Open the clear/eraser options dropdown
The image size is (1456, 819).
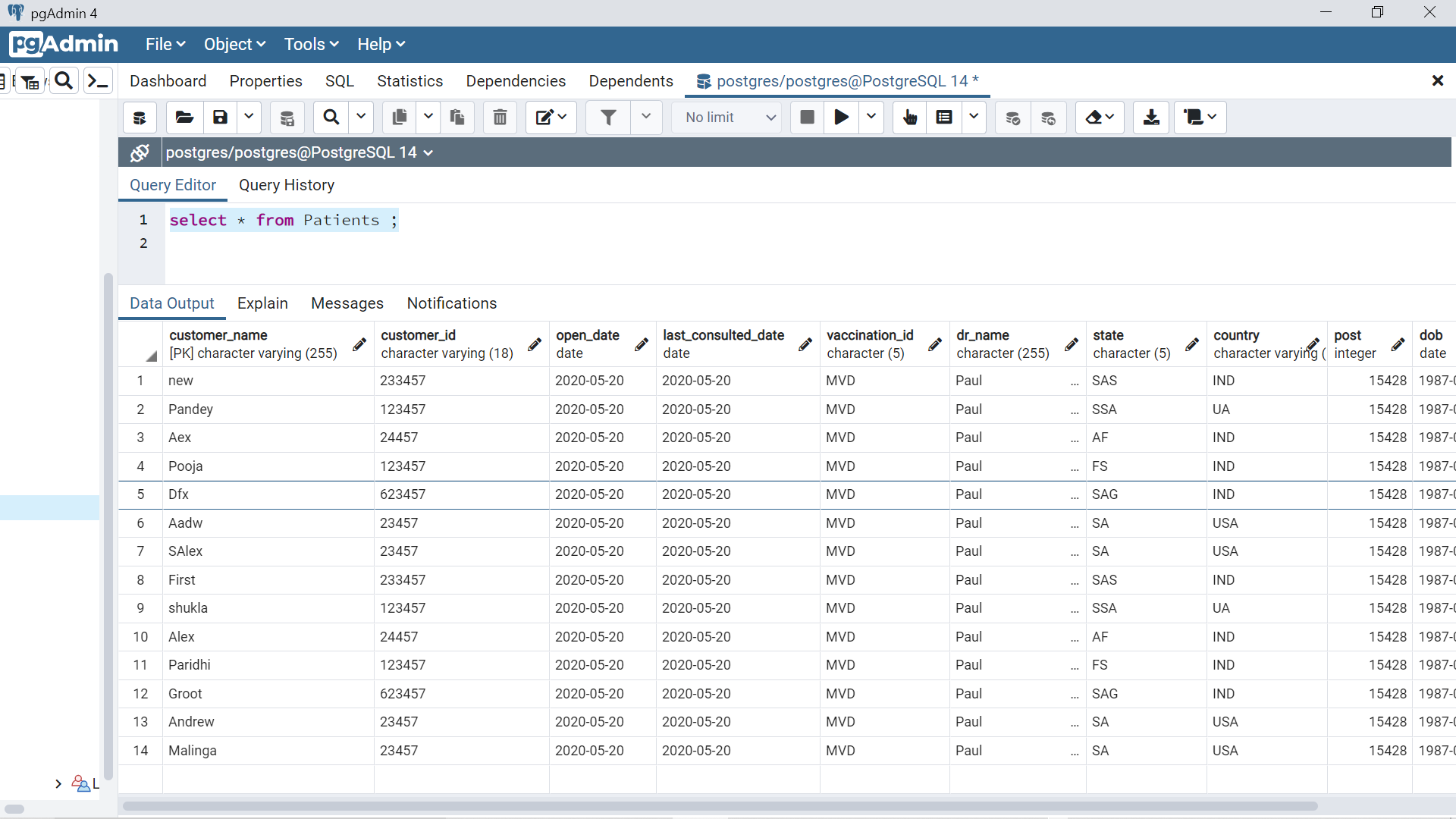point(1100,118)
